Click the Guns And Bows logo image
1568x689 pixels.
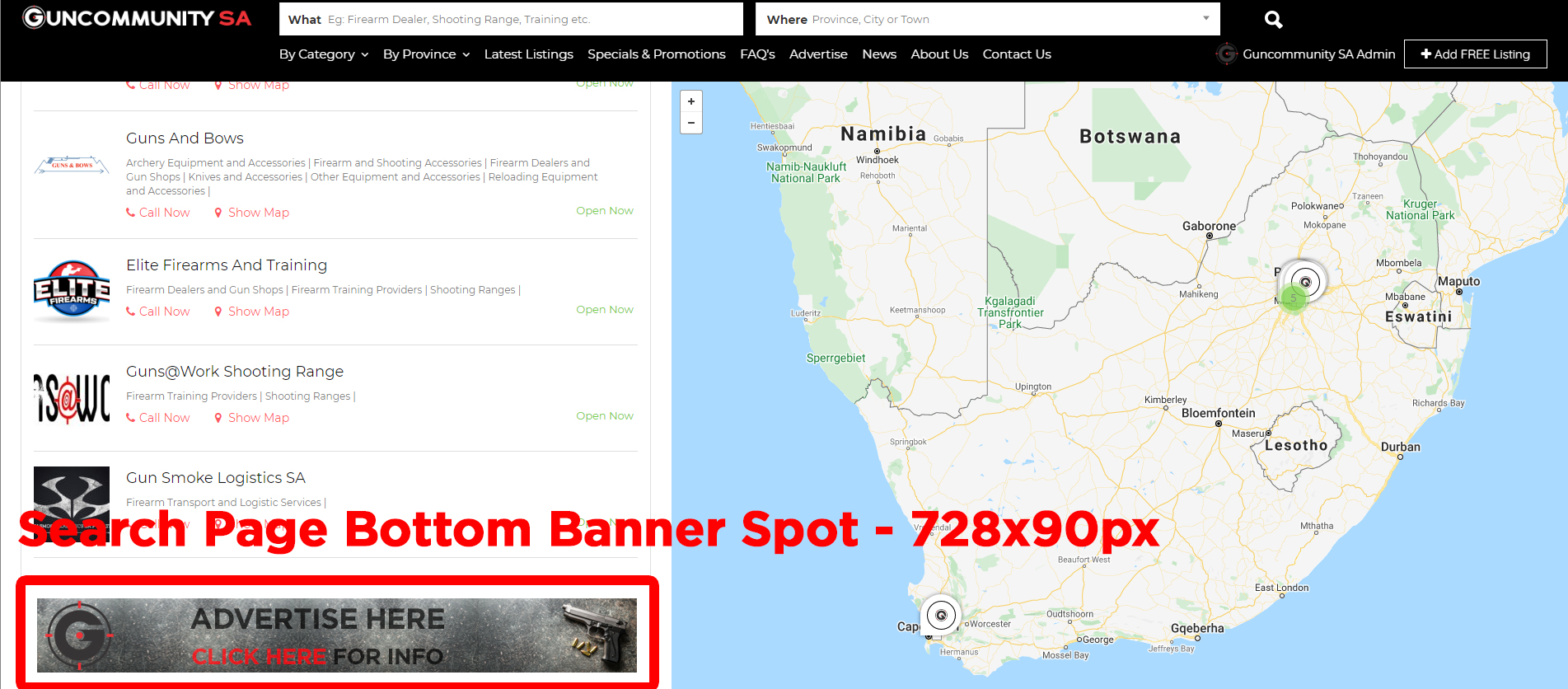(72, 165)
